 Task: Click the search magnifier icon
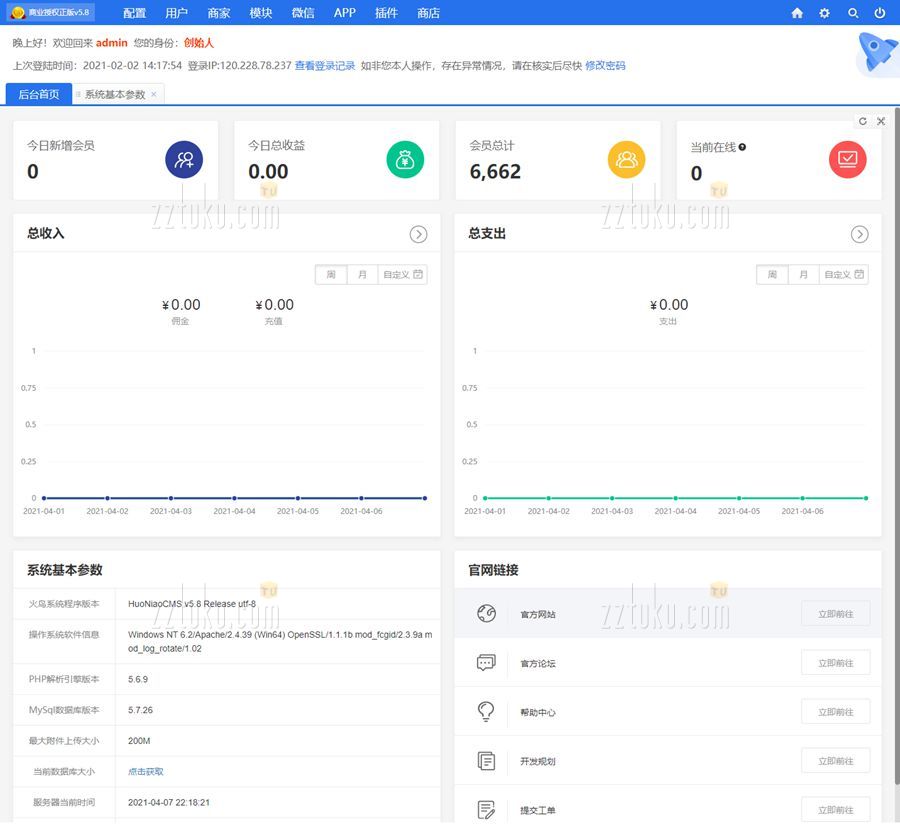pyautogui.click(x=853, y=13)
